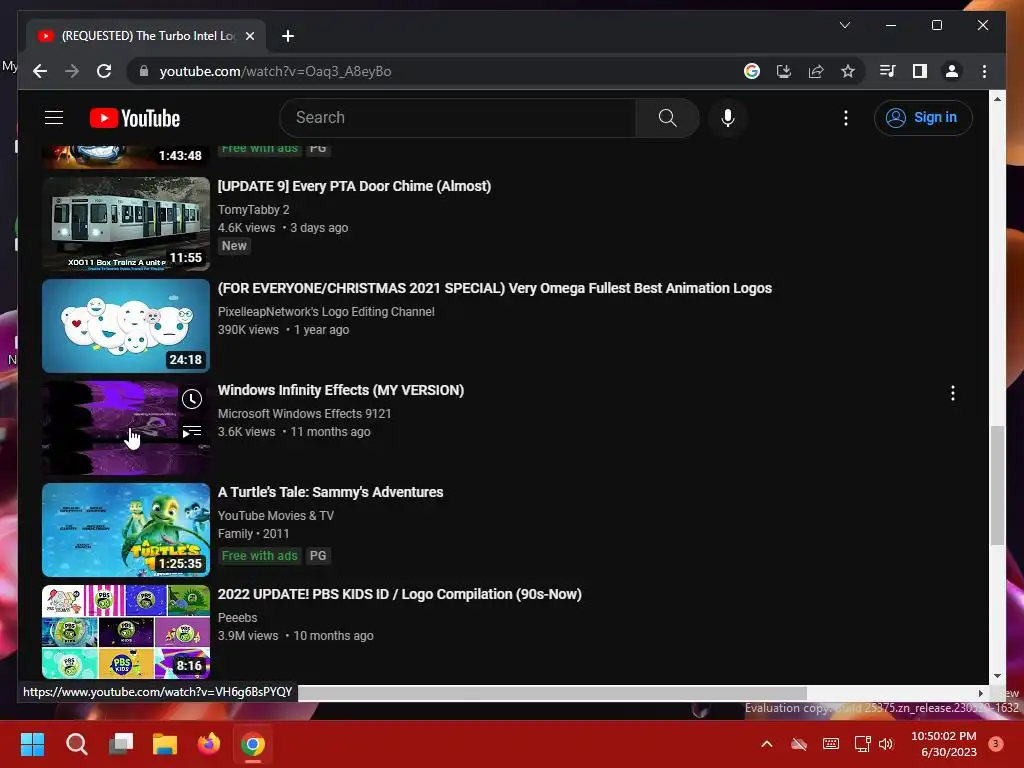Open Very Omega Fullest Best Animation Logos title

coord(494,288)
